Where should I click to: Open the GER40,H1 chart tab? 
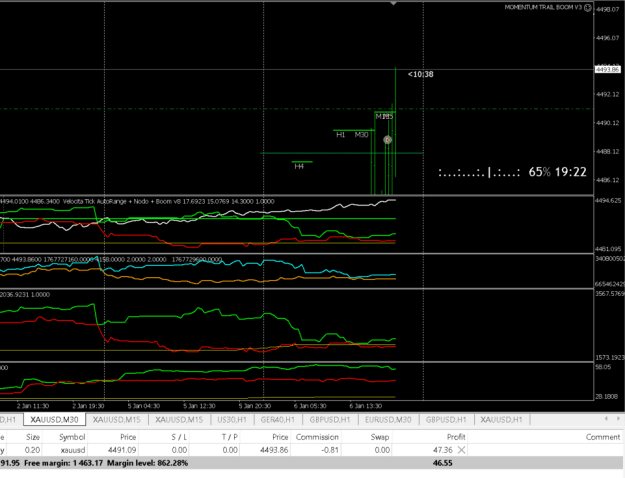[x=277, y=419]
